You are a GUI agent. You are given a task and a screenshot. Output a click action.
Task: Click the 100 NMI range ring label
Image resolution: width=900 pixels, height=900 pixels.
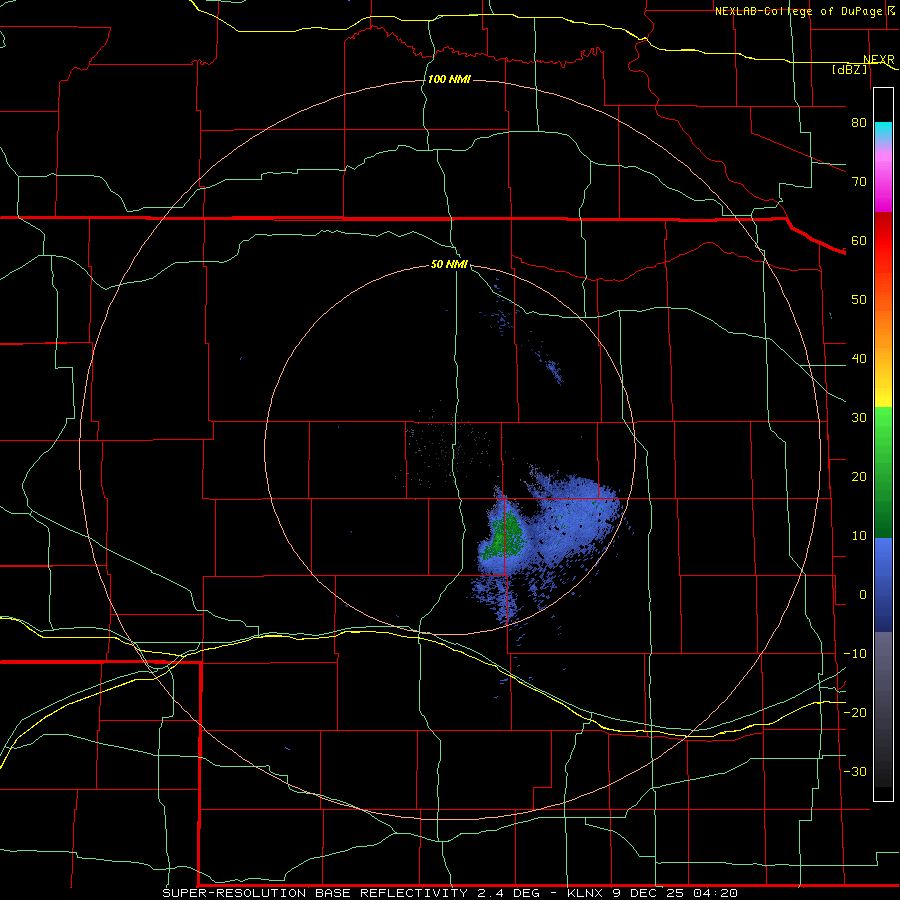[449, 79]
